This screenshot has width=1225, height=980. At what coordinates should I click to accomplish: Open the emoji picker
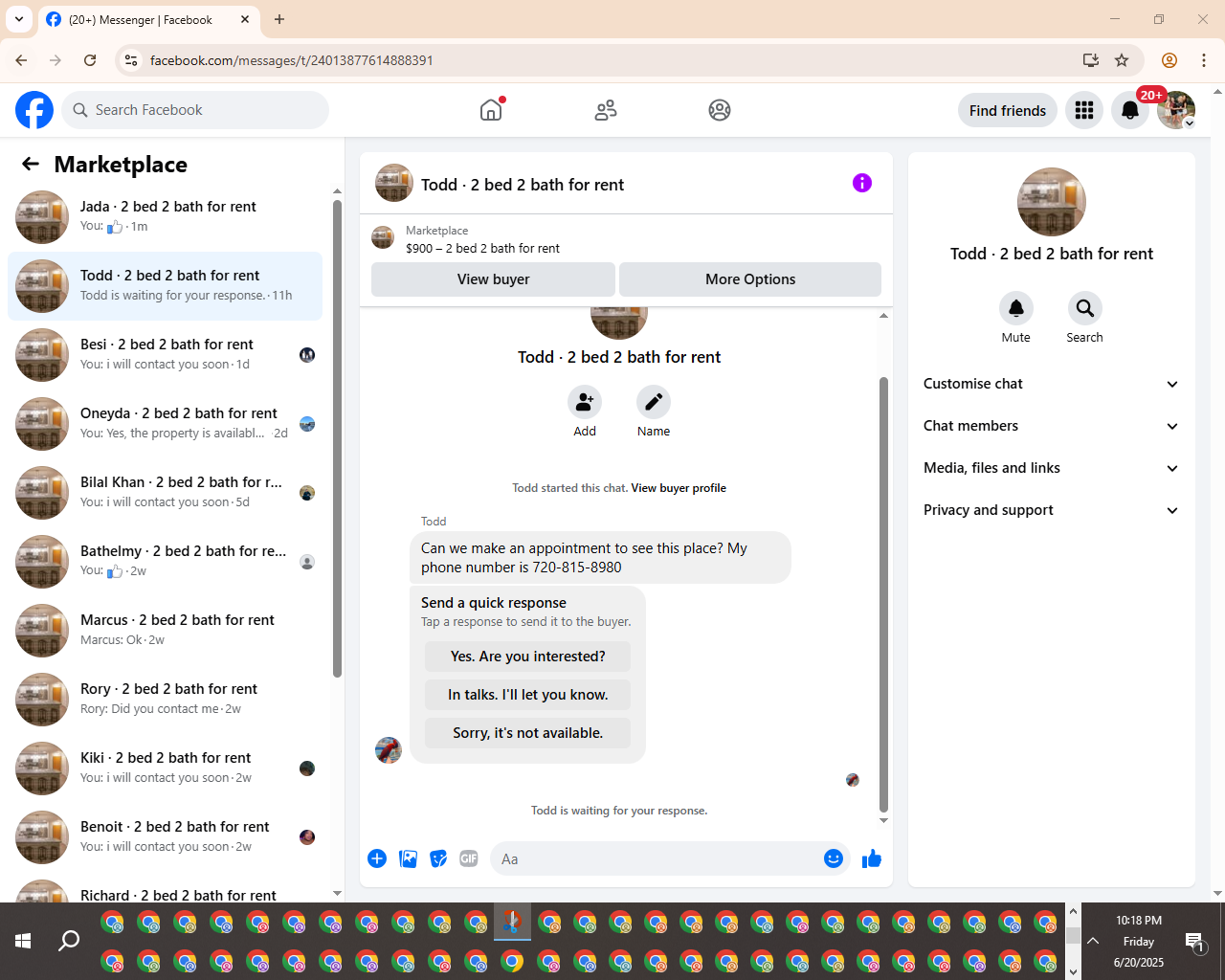pos(834,858)
